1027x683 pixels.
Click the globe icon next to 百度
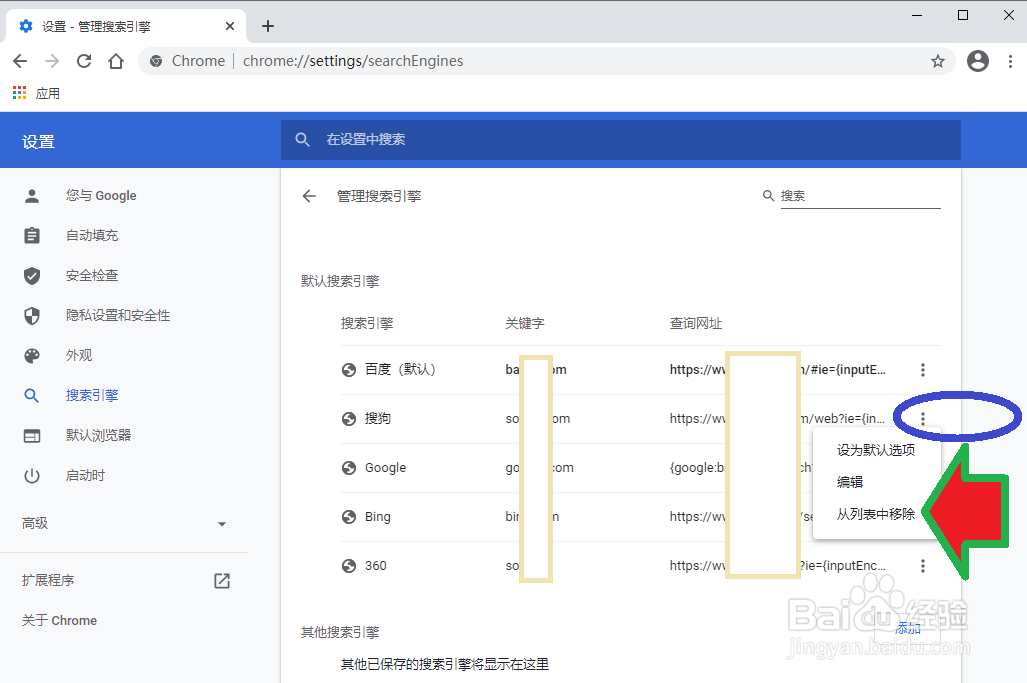coord(349,370)
